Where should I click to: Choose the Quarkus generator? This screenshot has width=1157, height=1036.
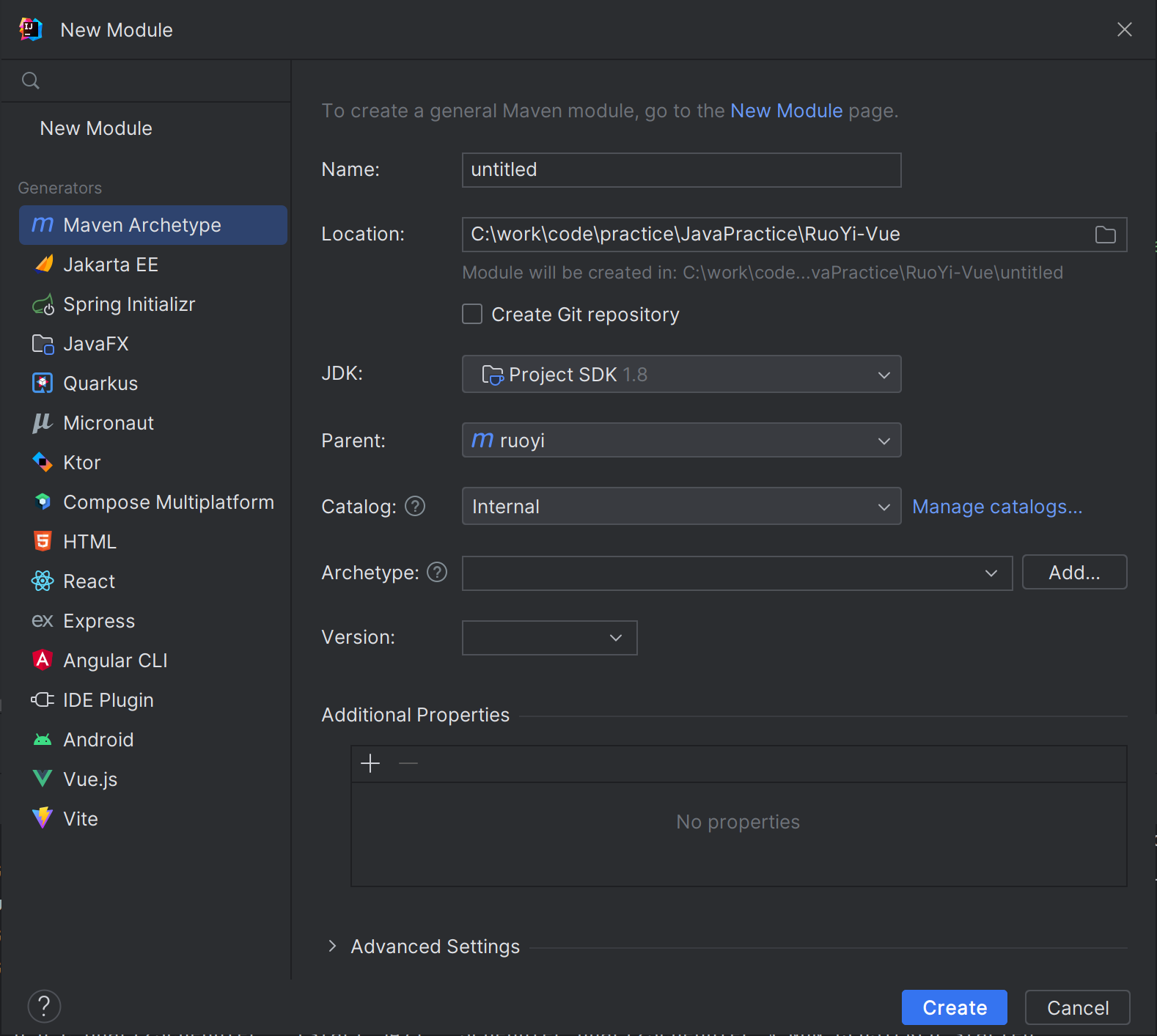coord(100,383)
